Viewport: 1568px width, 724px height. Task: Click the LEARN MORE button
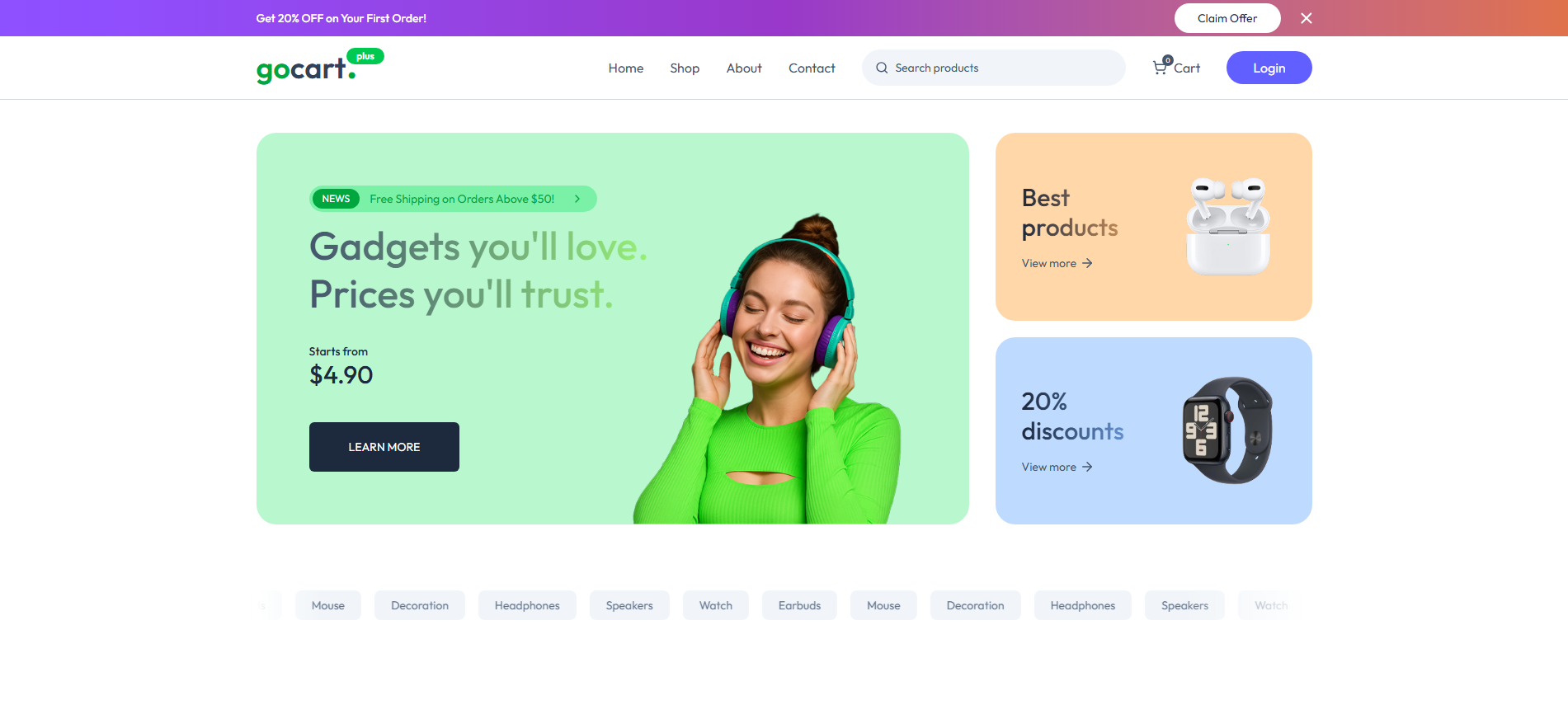tap(384, 447)
